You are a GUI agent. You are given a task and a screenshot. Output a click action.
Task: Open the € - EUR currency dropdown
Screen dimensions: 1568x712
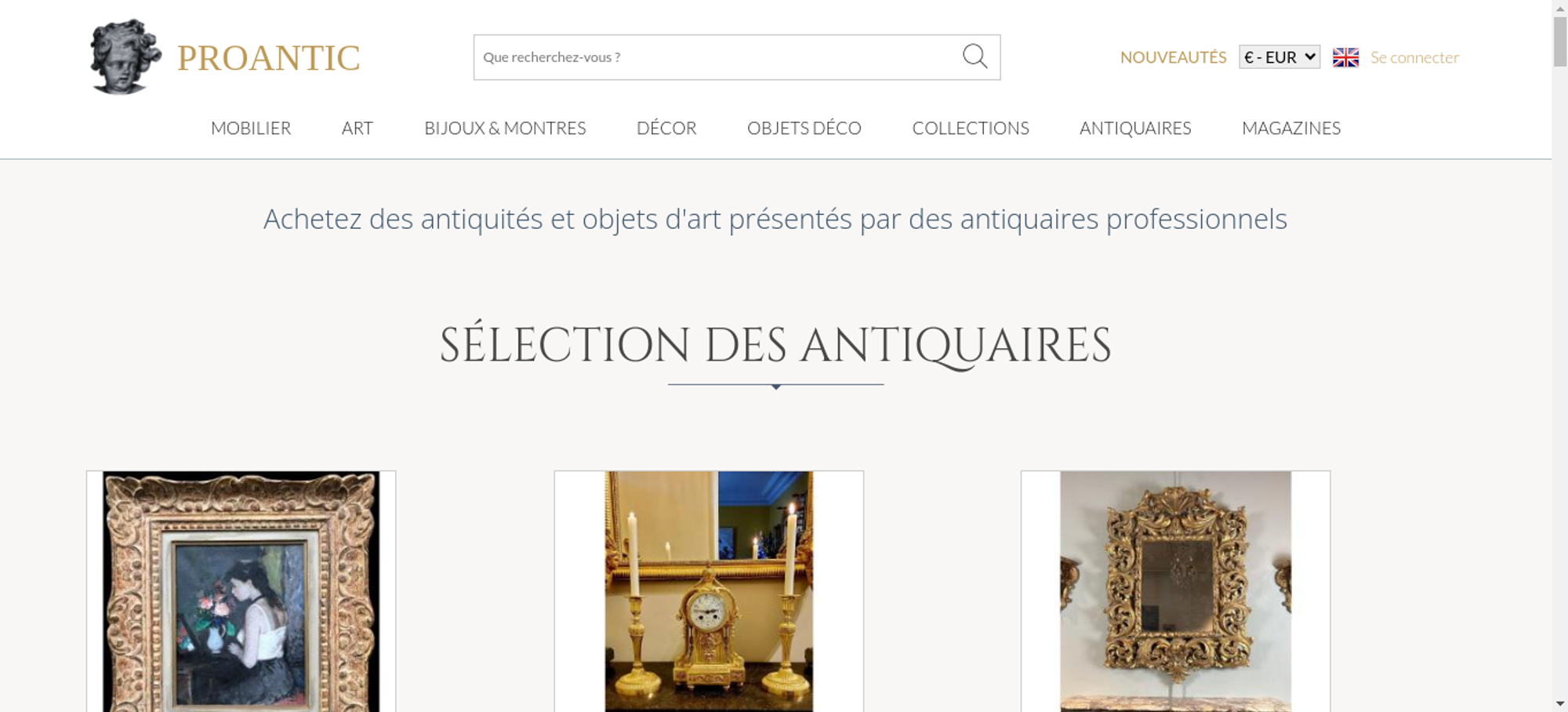1279,57
